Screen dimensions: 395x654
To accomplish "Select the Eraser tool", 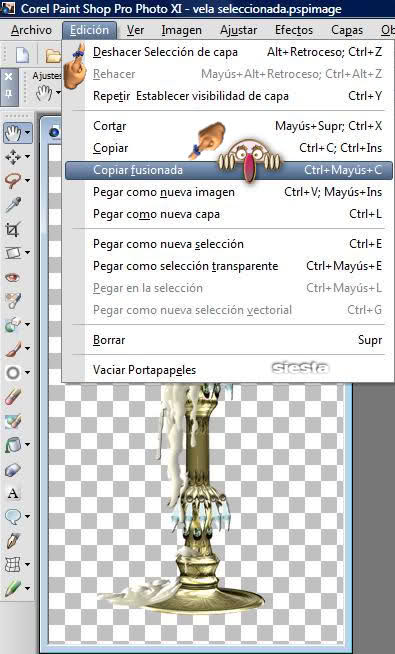I will 13,397.
